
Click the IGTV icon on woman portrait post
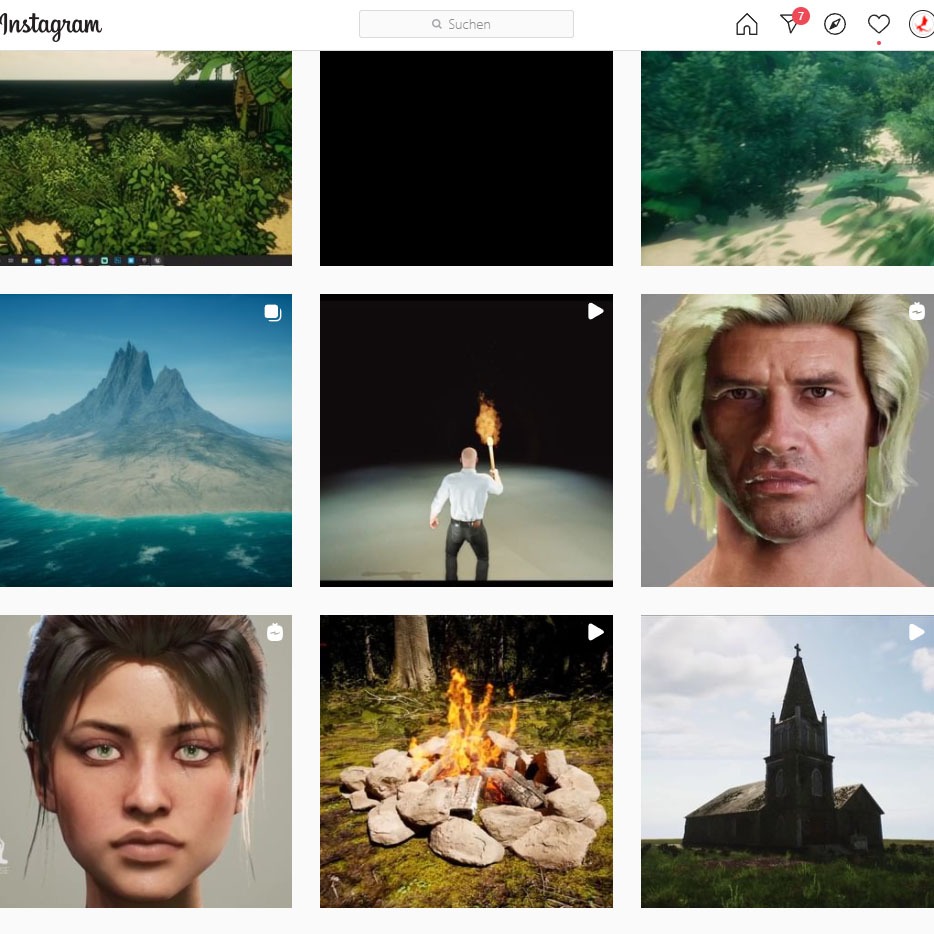coord(274,632)
